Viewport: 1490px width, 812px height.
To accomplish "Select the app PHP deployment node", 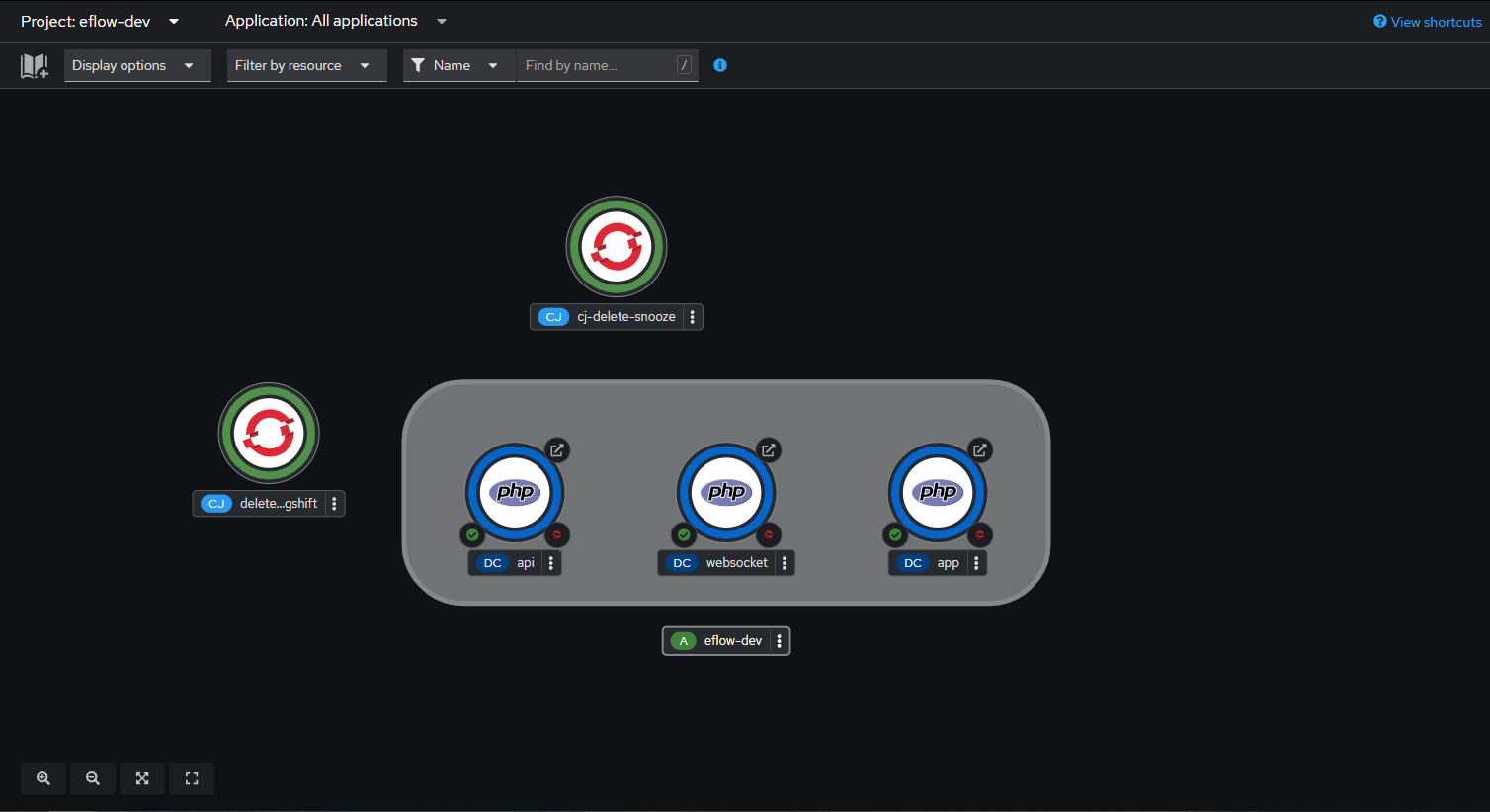I will 938,492.
